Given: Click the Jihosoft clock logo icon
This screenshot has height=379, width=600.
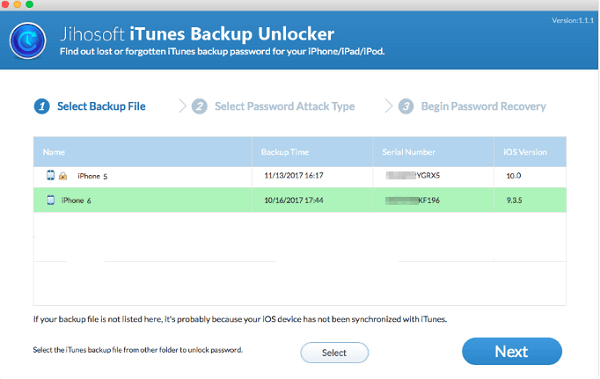Looking at the screenshot, I should [x=28, y=41].
